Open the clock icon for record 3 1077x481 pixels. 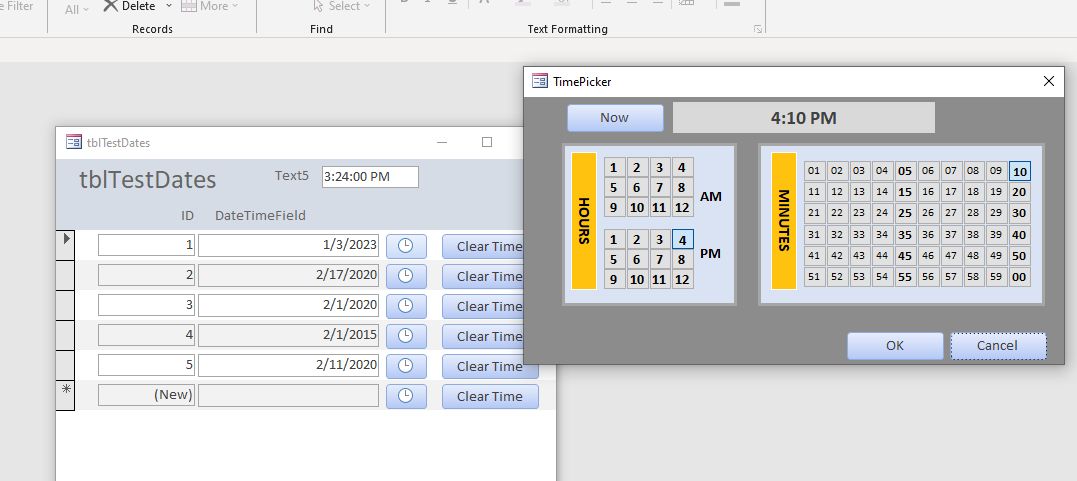406,306
